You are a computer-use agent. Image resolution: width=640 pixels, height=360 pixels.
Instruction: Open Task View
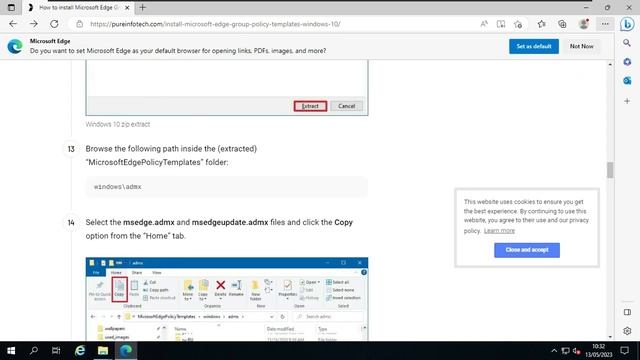click(x=56, y=351)
